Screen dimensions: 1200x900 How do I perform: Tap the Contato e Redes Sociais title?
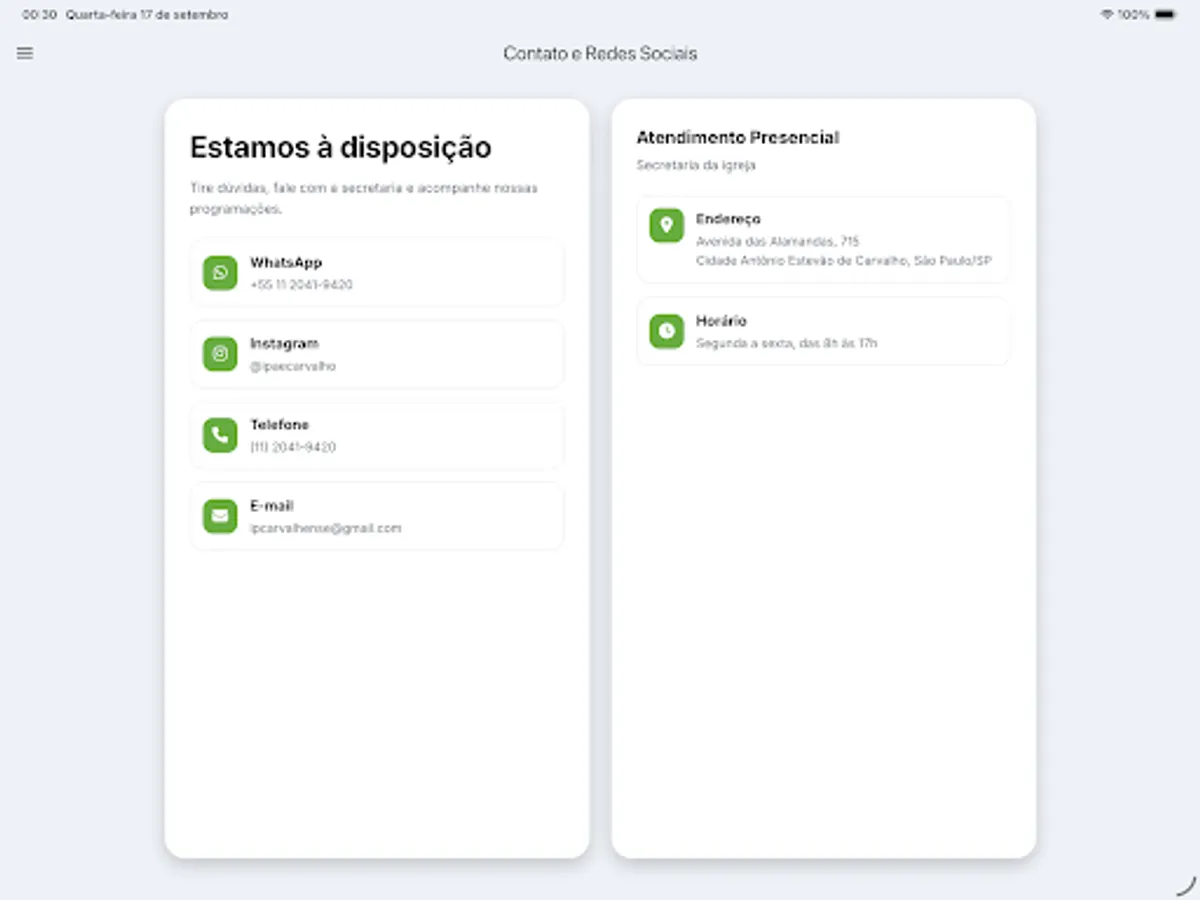pyautogui.click(x=600, y=54)
